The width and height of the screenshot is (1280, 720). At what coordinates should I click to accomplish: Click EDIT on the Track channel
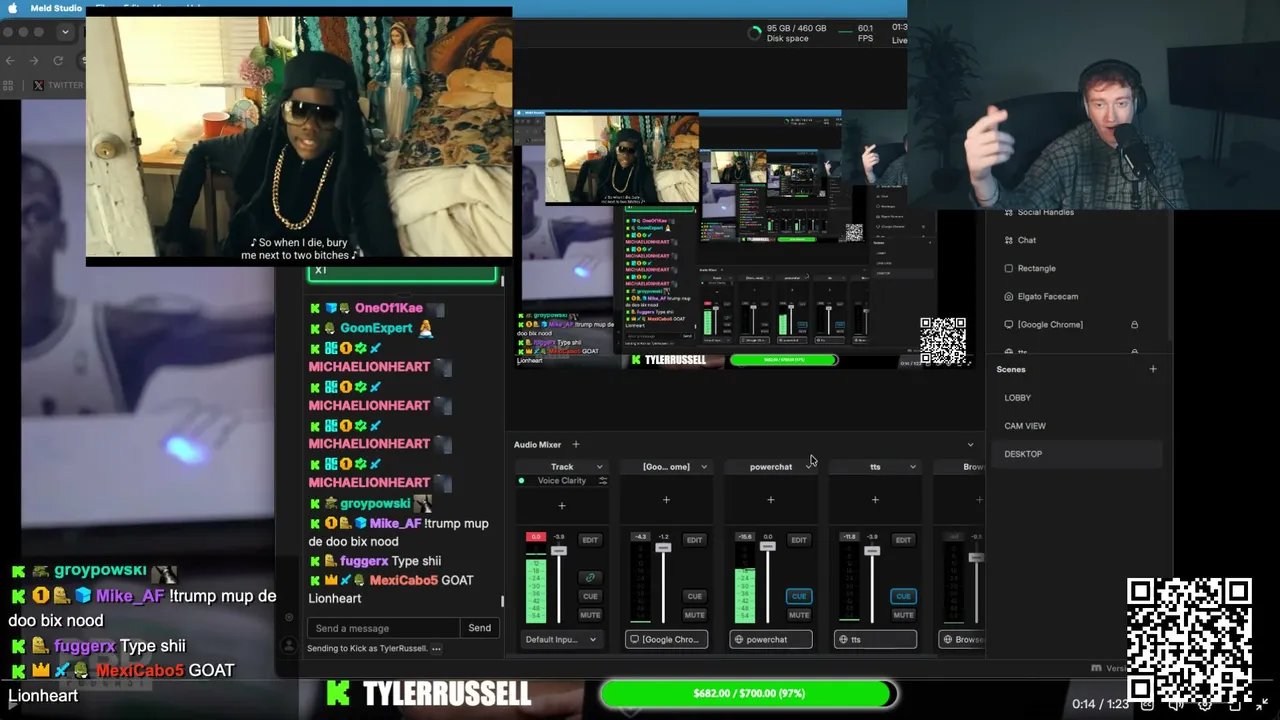pos(590,540)
